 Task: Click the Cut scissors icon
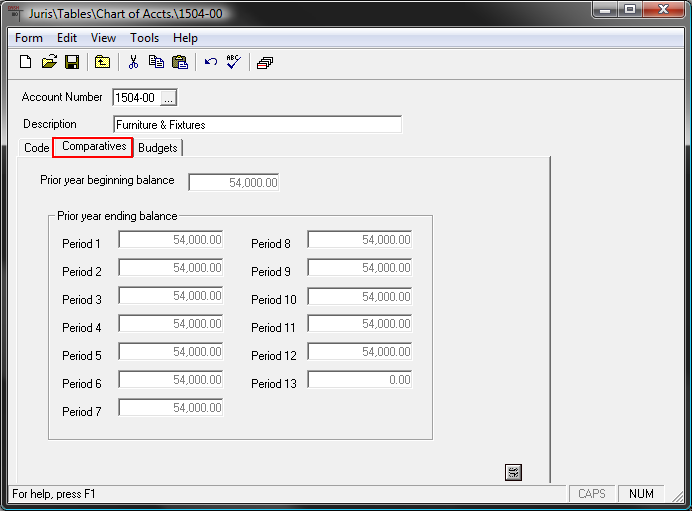click(x=132, y=62)
